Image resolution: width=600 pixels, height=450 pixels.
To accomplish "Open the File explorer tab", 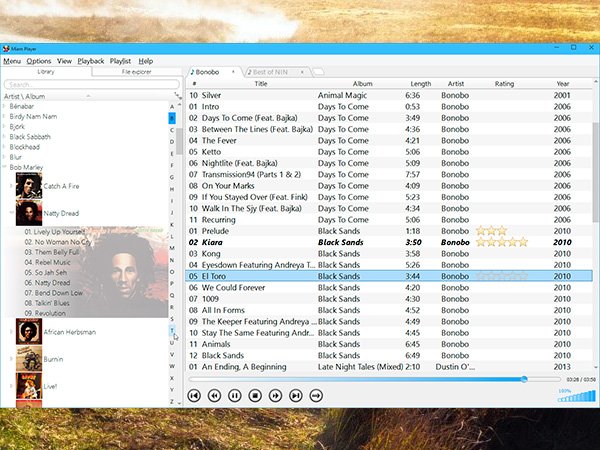I will click(136, 72).
